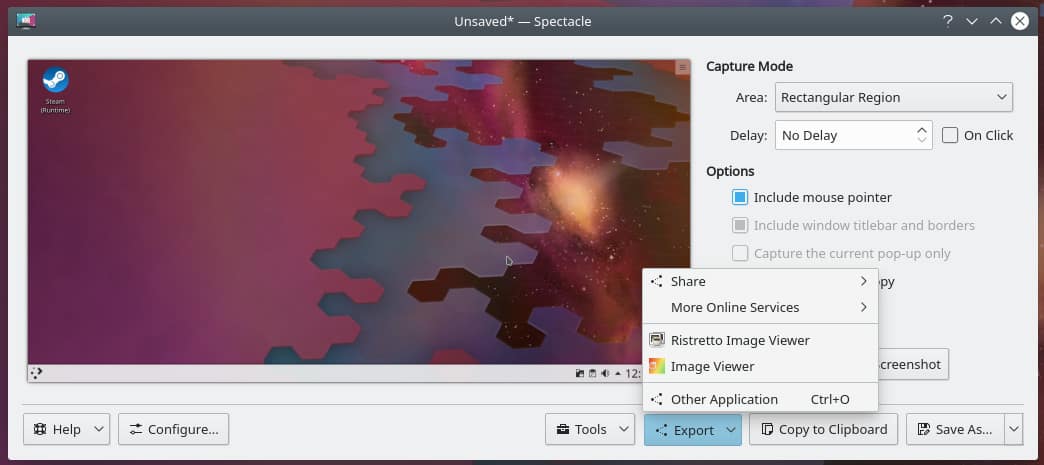Close the Spectacle window

pos(1019,21)
